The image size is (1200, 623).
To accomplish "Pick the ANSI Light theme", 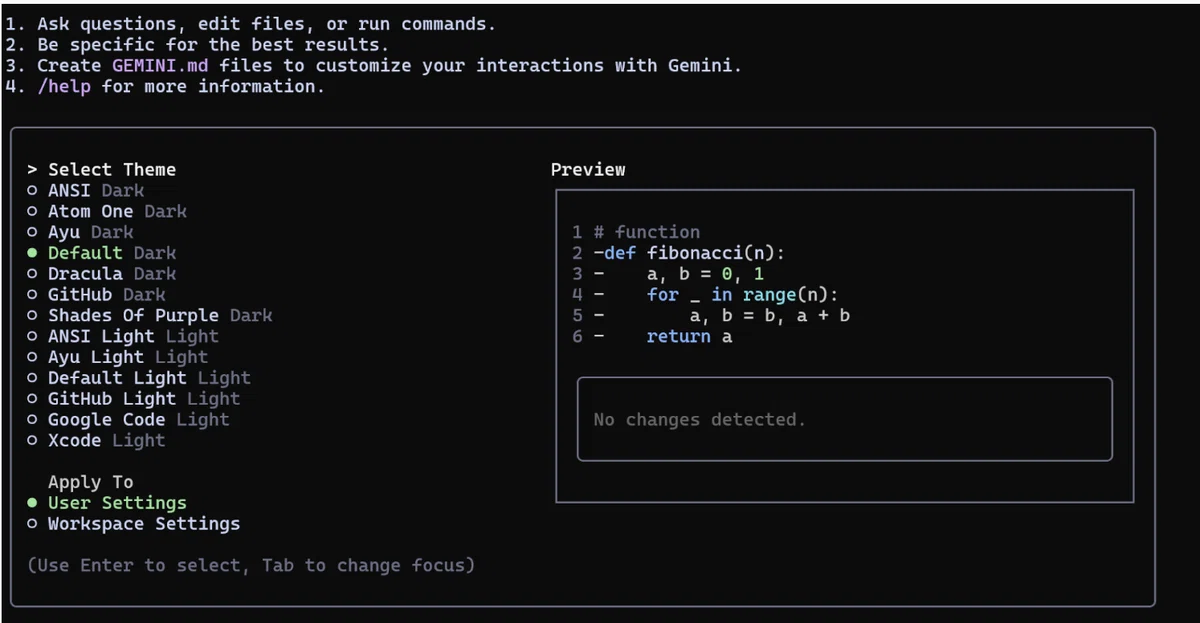I will pyautogui.click(x=123, y=336).
